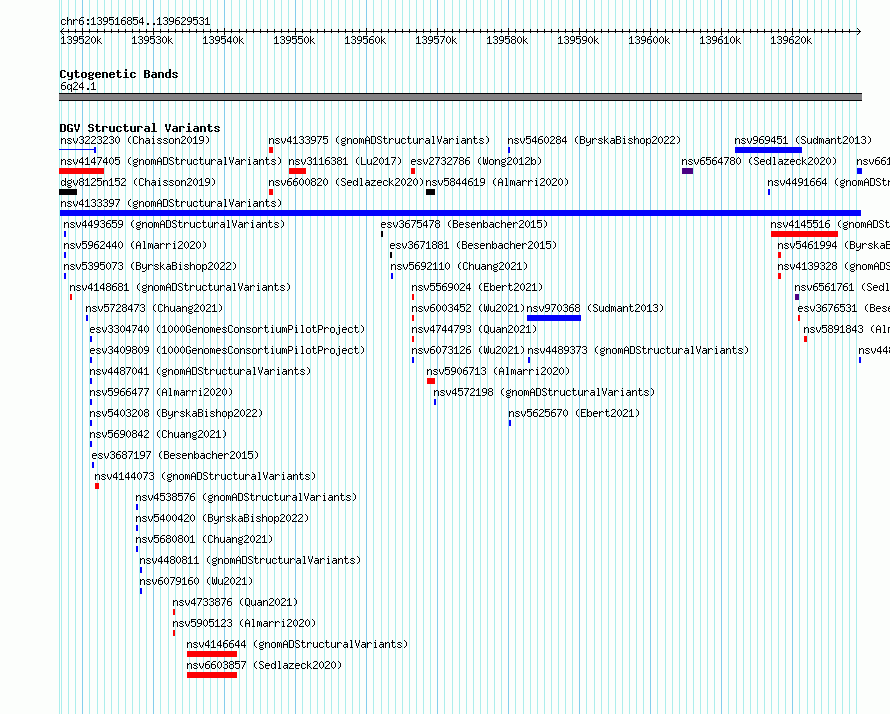Open nsv6079160 (Wu2021) label
The height and width of the screenshot is (714, 890).
tap(196, 581)
